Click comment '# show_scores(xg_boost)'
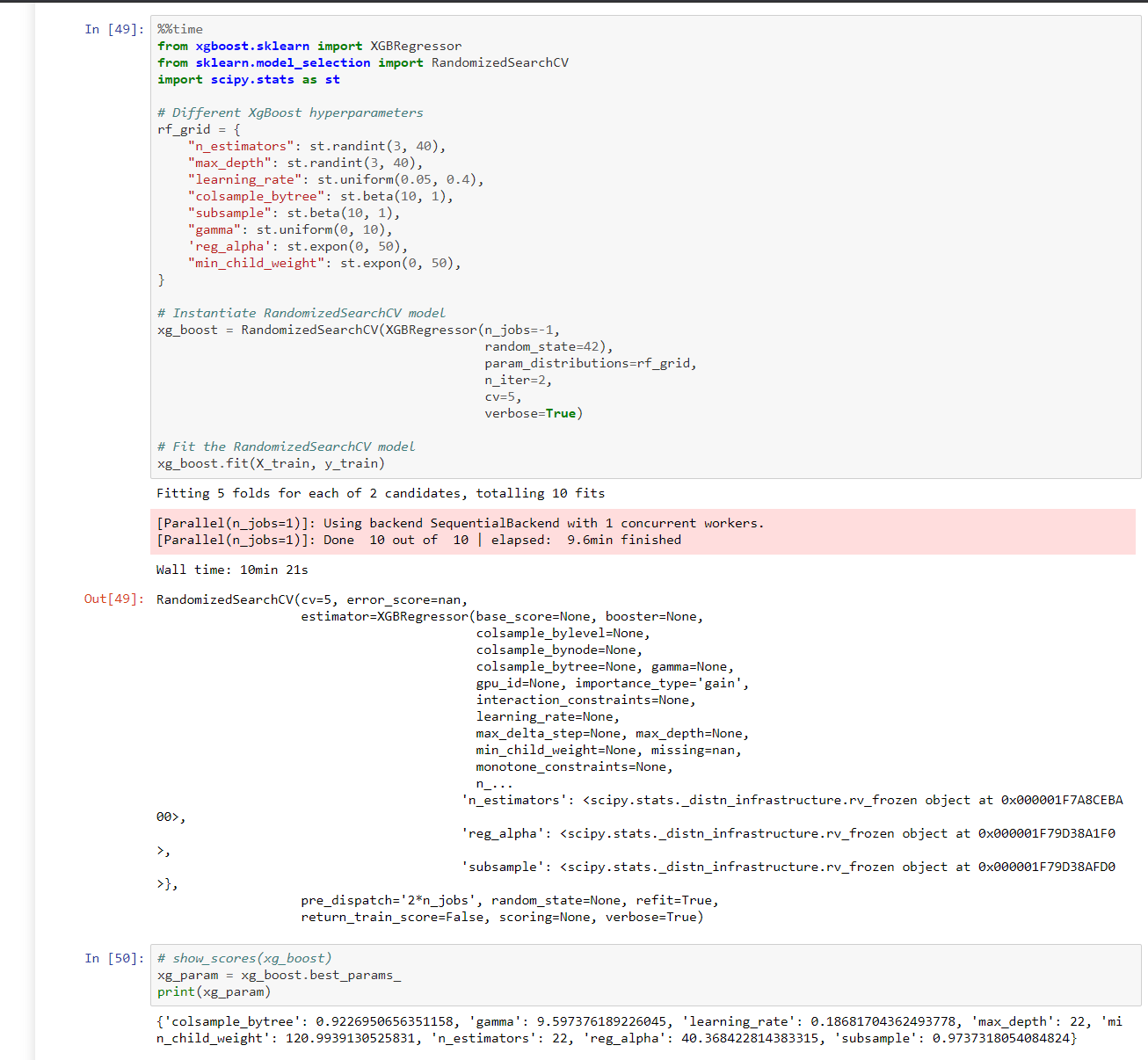This screenshot has height=1060, width=1148. click(x=244, y=958)
